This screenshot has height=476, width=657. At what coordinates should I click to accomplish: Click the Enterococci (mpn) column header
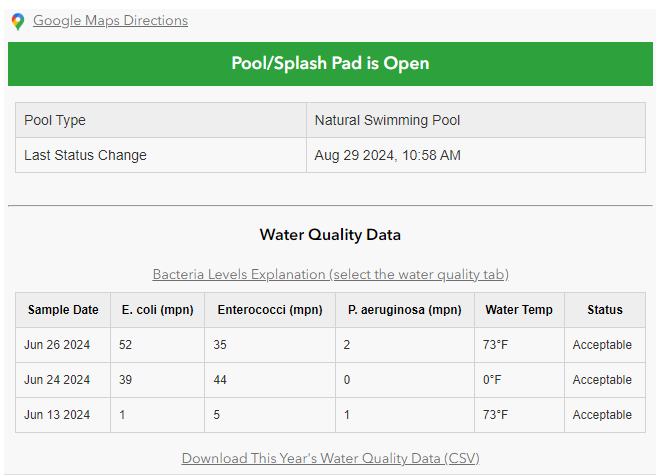point(270,310)
